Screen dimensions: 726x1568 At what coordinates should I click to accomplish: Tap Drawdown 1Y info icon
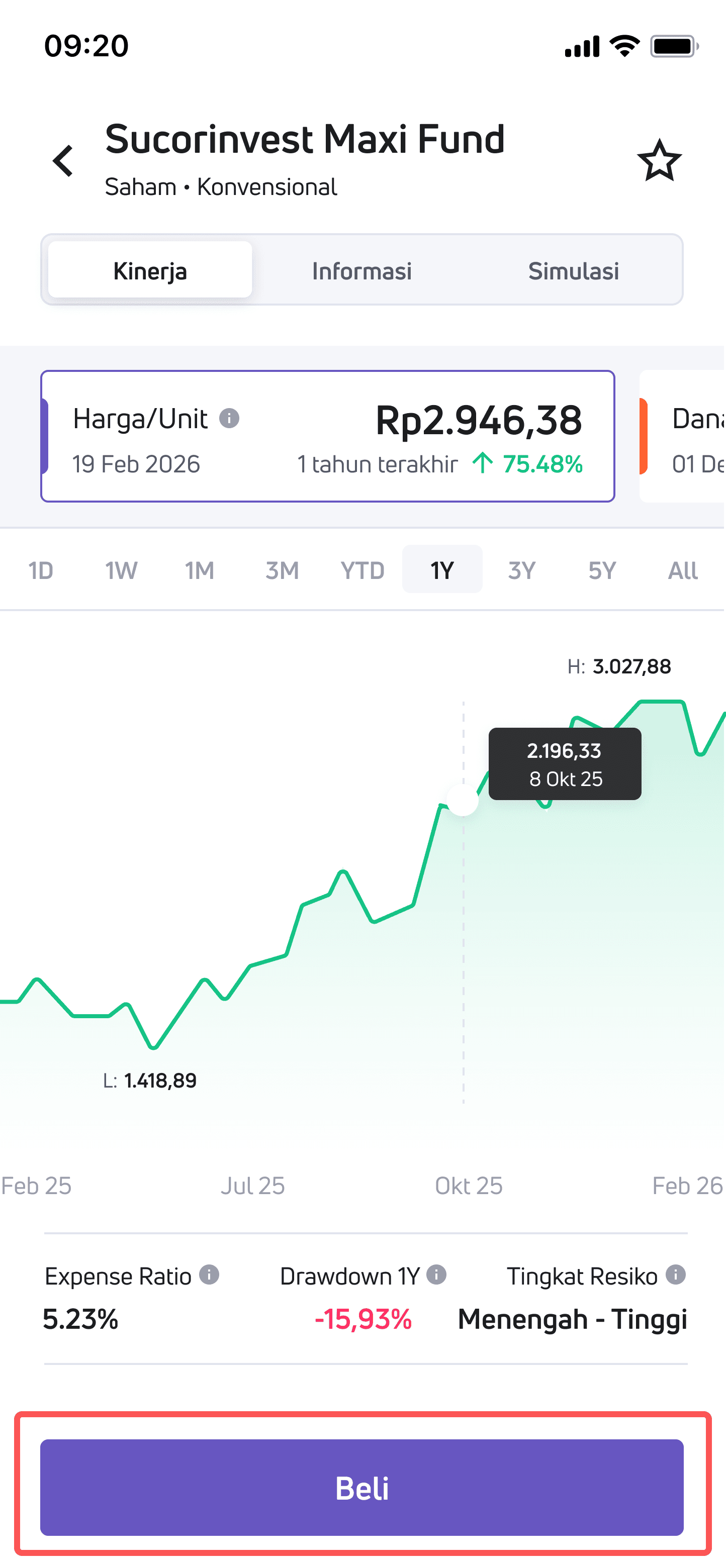436,1275
